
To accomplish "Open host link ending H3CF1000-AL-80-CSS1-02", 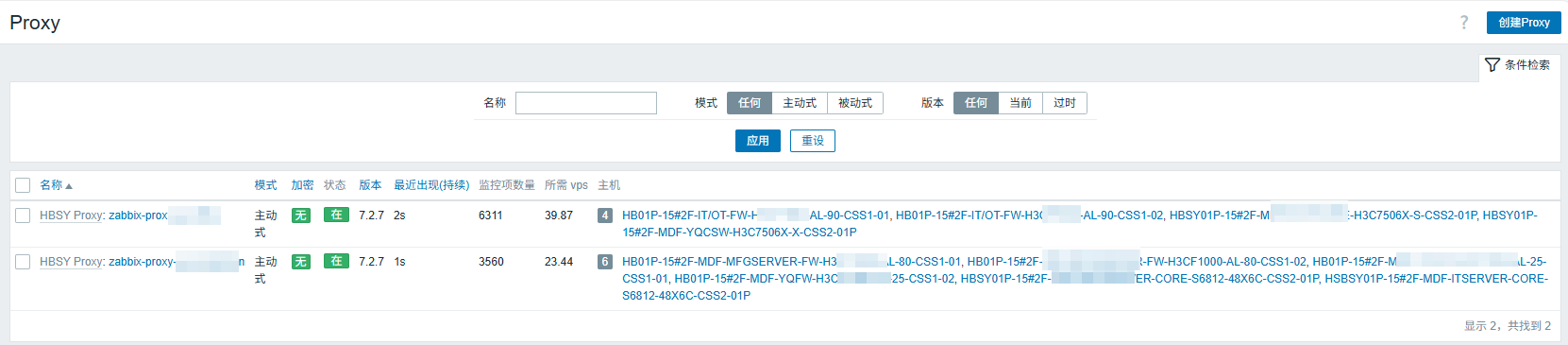I will pos(1137,262).
